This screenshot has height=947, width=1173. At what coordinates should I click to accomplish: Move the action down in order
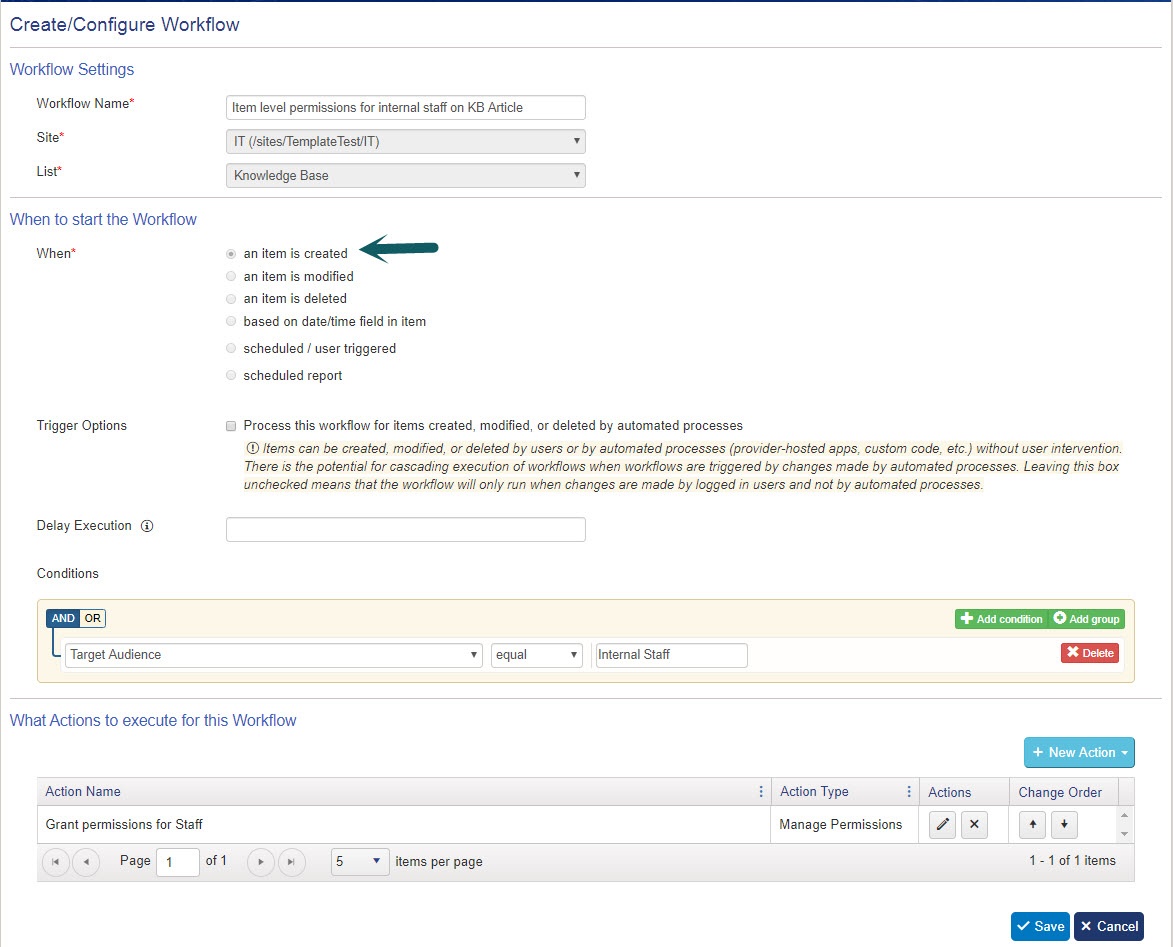point(1064,825)
